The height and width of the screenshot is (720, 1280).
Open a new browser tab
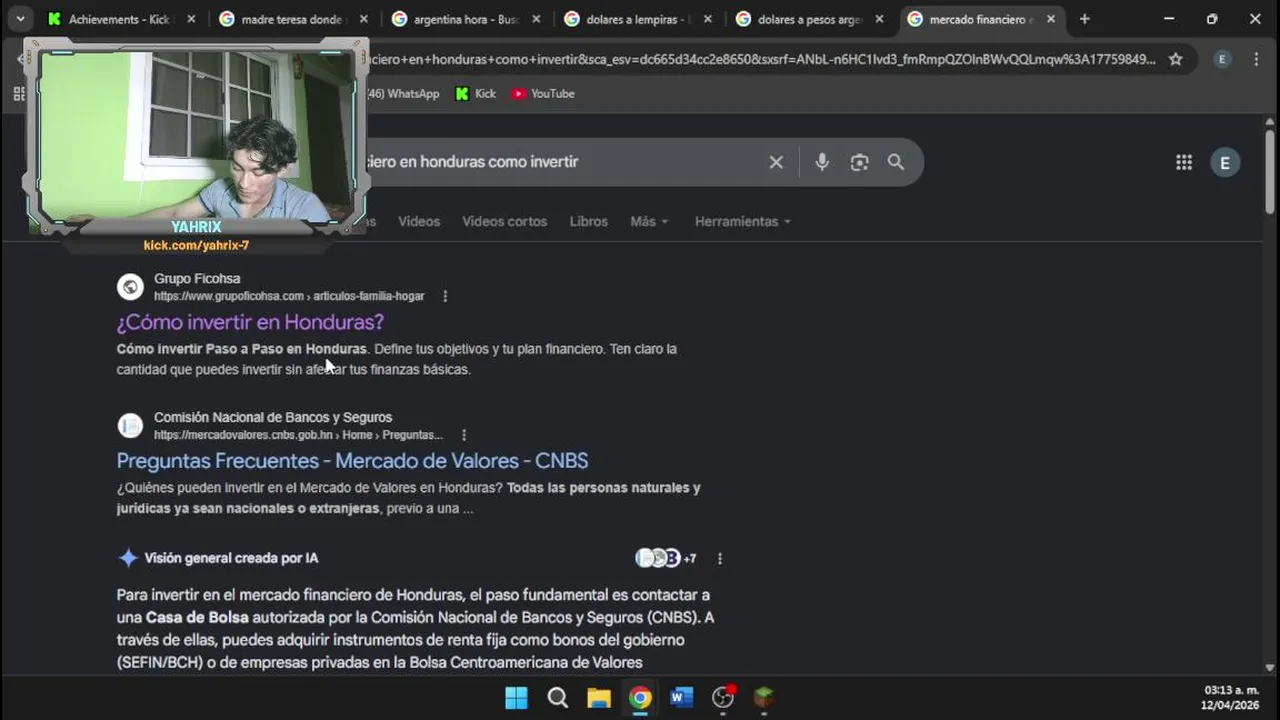click(1084, 19)
